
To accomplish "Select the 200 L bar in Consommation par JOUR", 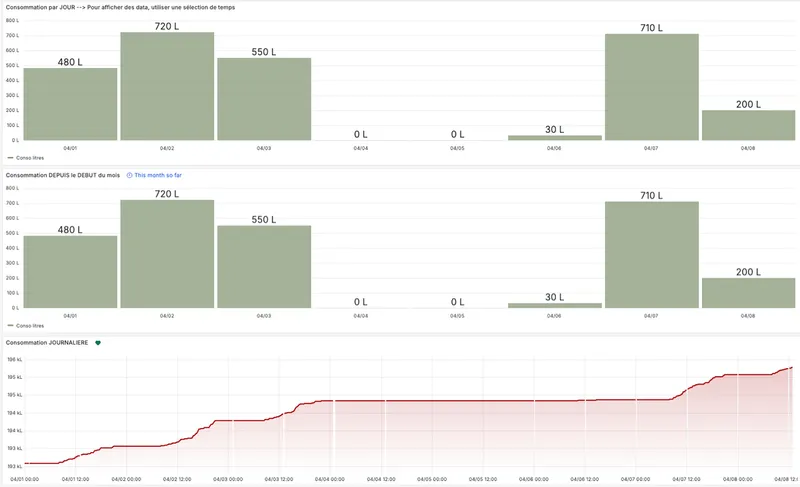I will tap(748, 125).
